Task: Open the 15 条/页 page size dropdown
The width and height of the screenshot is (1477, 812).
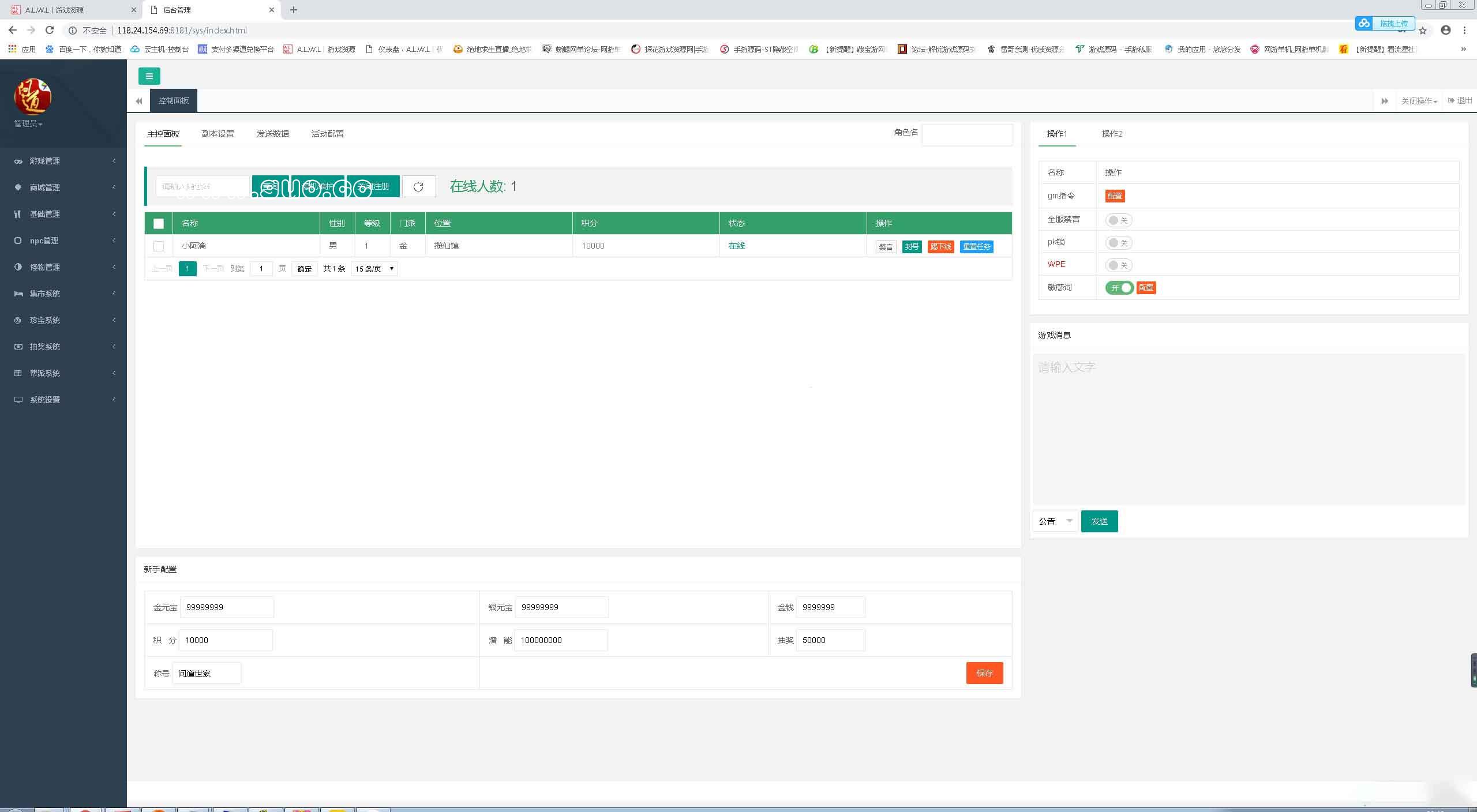Action: pyautogui.click(x=374, y=269)
